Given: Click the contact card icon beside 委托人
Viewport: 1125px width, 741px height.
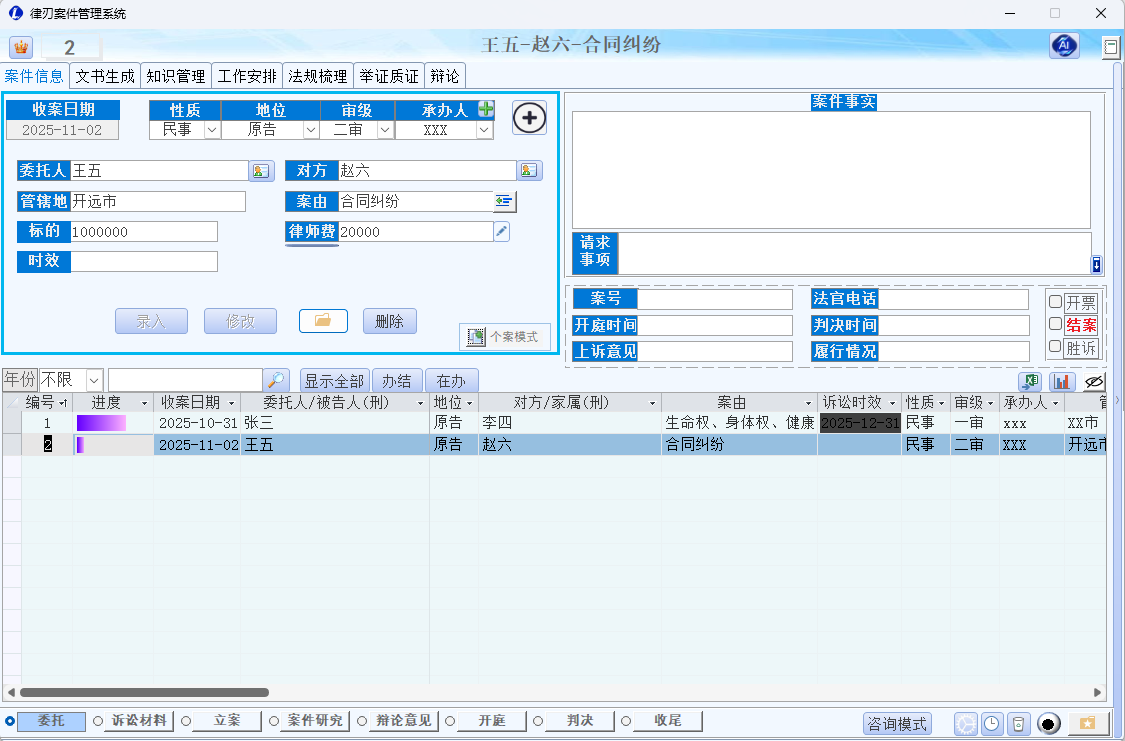Looking at the screenshot, I should tap(260, 171).
